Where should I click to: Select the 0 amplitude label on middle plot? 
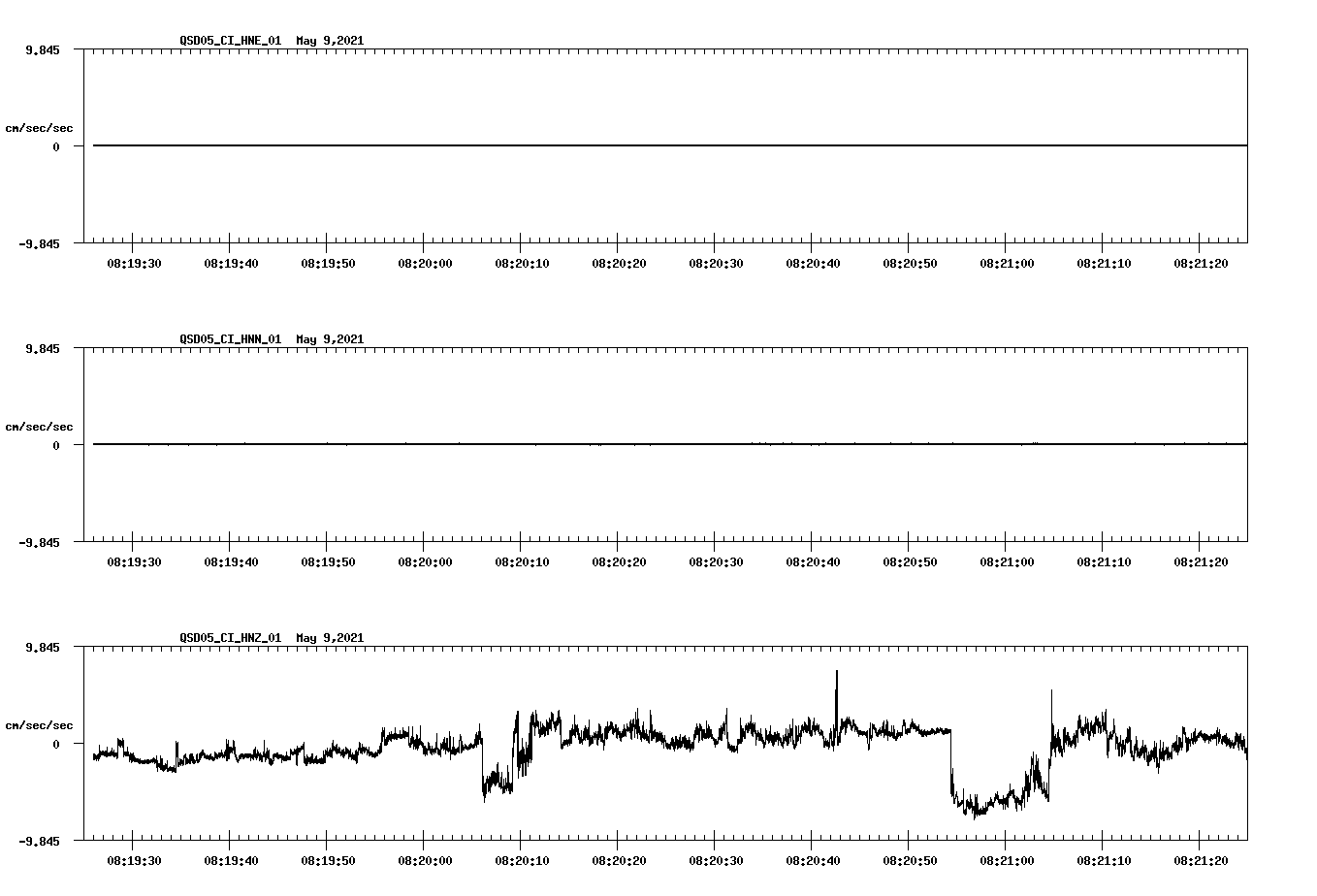(55, 444)
